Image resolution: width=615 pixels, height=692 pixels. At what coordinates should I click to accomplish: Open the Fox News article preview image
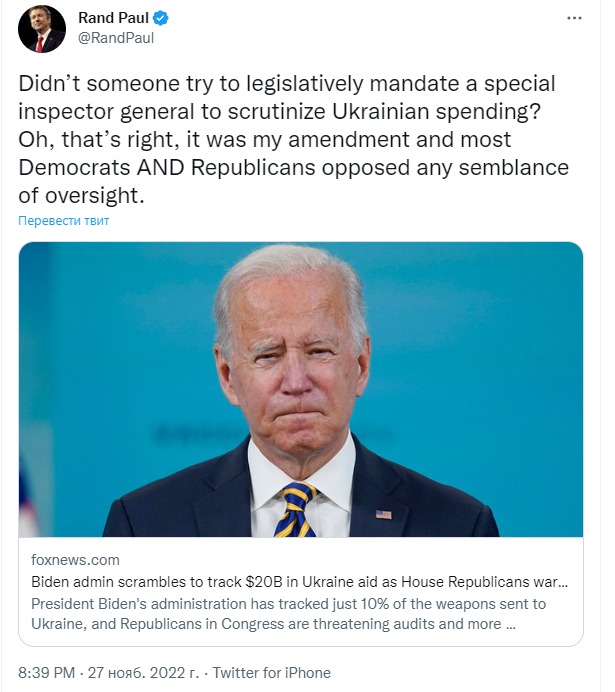[x=300, y=390]
